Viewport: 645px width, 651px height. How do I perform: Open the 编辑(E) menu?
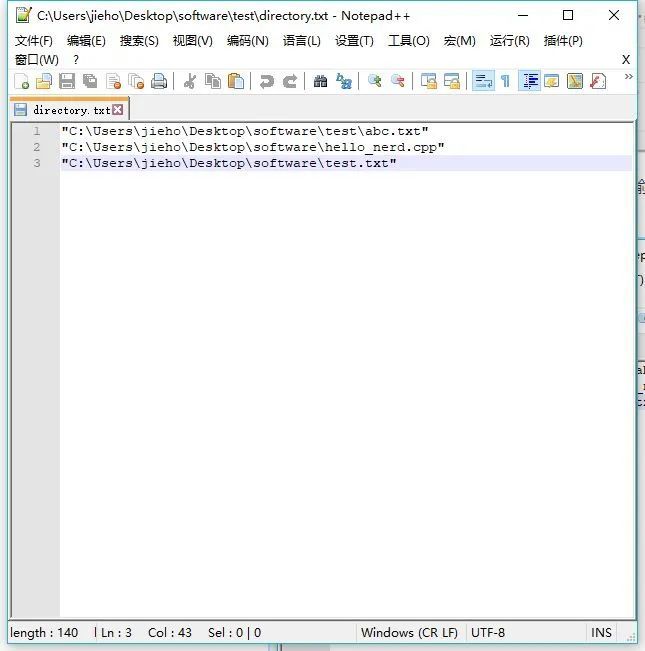(x=86, y=41)
